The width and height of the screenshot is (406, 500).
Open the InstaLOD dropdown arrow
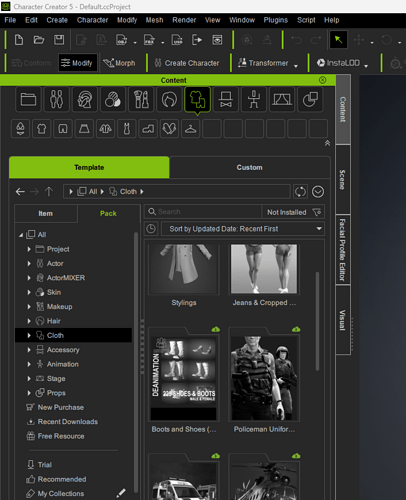pyautogui.click(x=366, y=66)
